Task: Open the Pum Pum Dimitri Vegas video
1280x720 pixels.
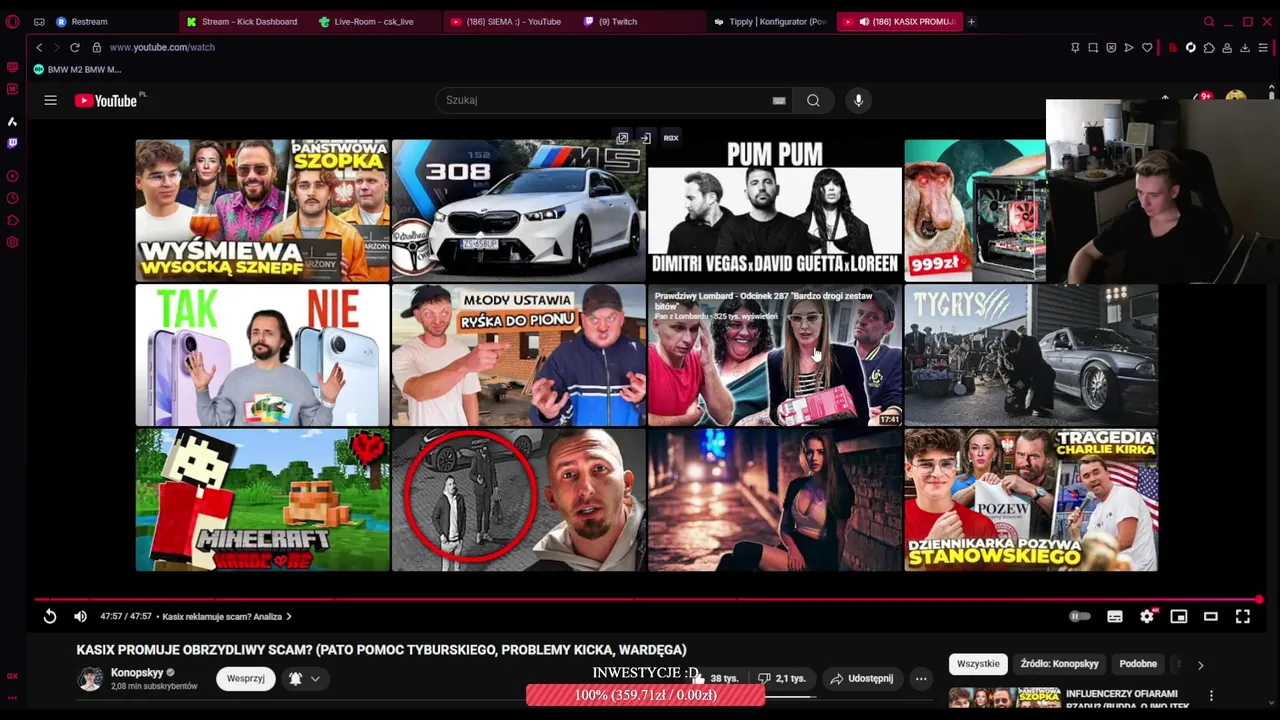Action: point(774,210)
